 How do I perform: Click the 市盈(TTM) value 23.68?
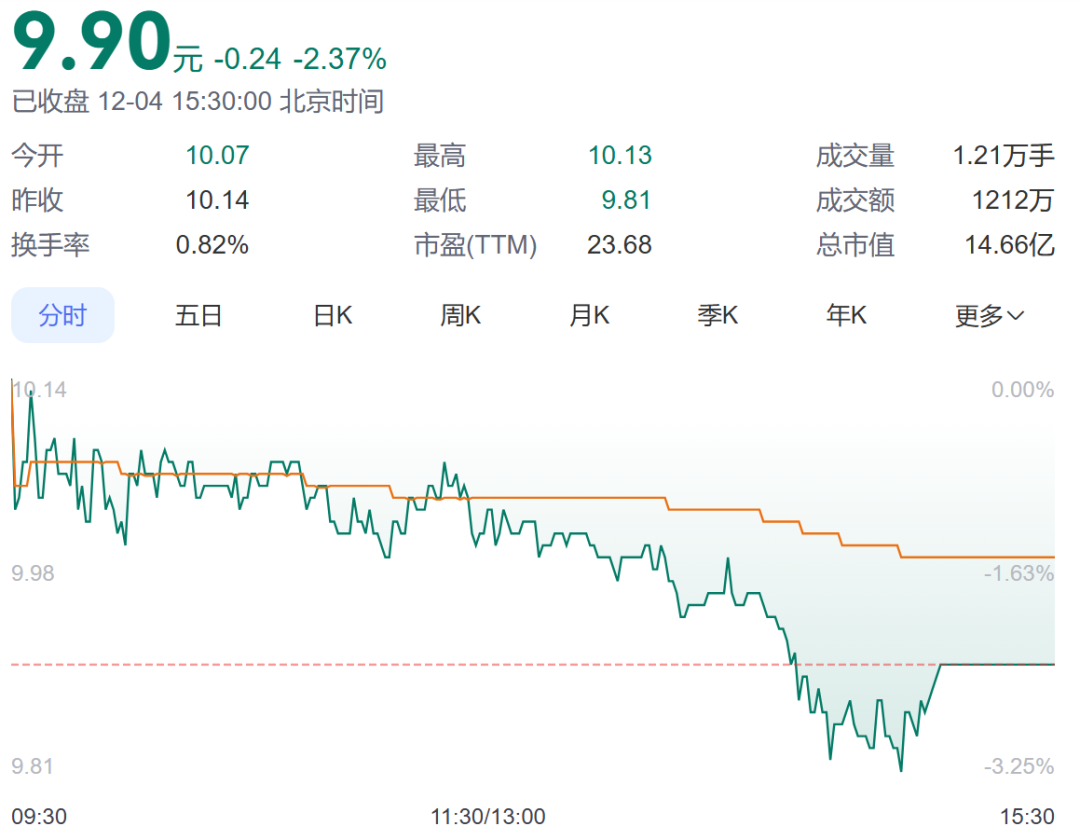[620, 245]
